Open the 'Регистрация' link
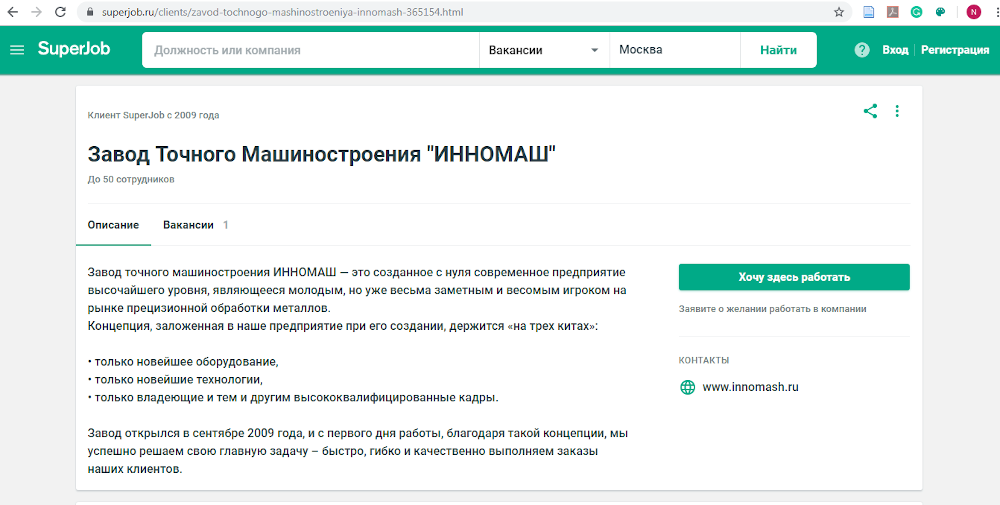This screenshot has height=505, width=1000. (955, 50)
